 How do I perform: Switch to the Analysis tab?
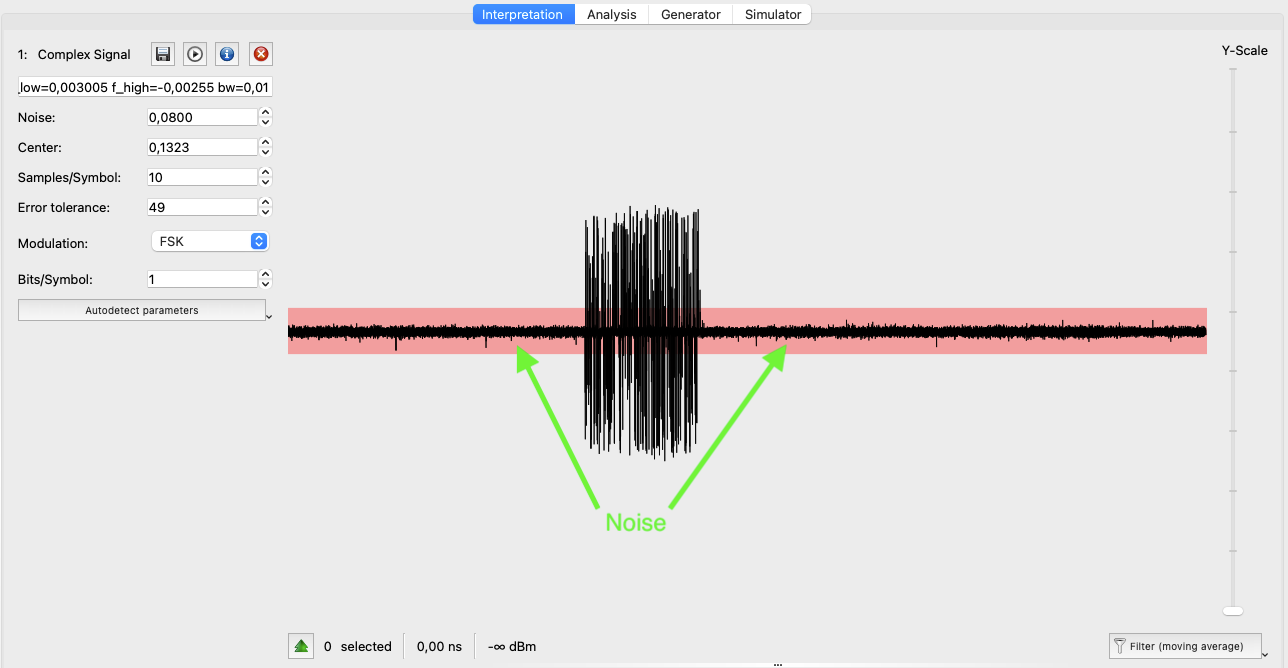pos(611,14)
